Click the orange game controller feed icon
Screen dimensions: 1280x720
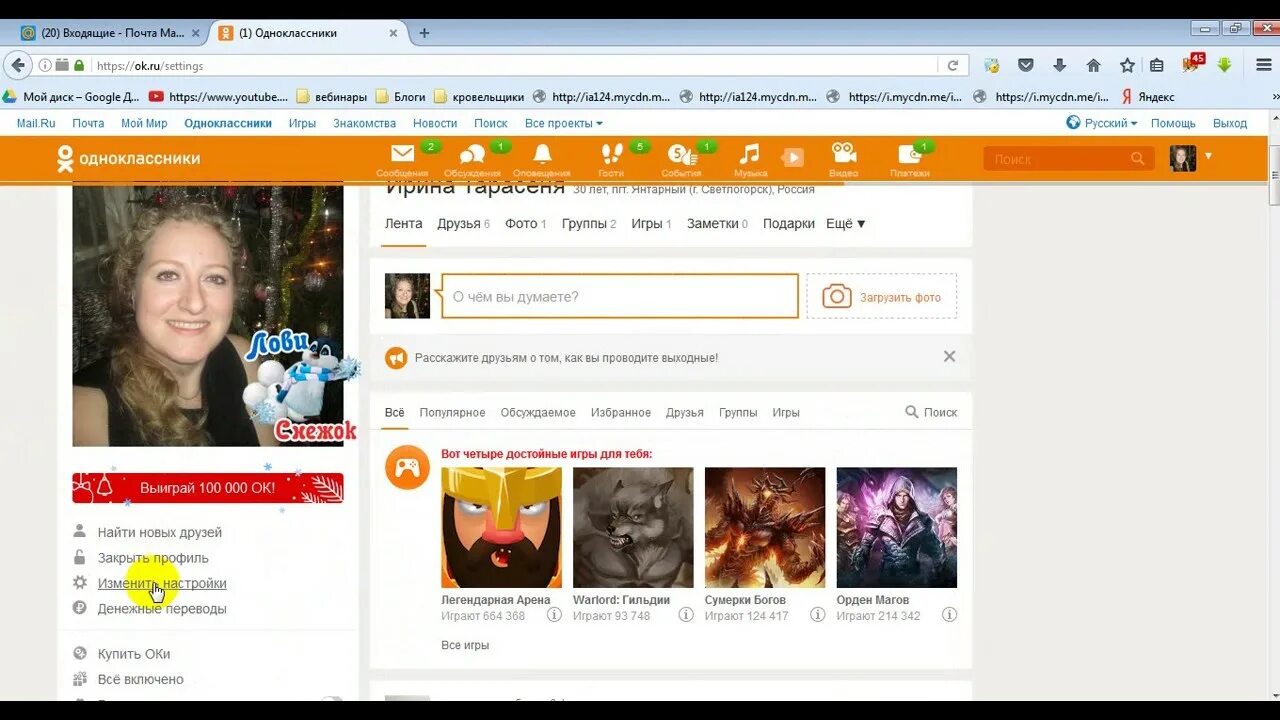click(407, 467)
